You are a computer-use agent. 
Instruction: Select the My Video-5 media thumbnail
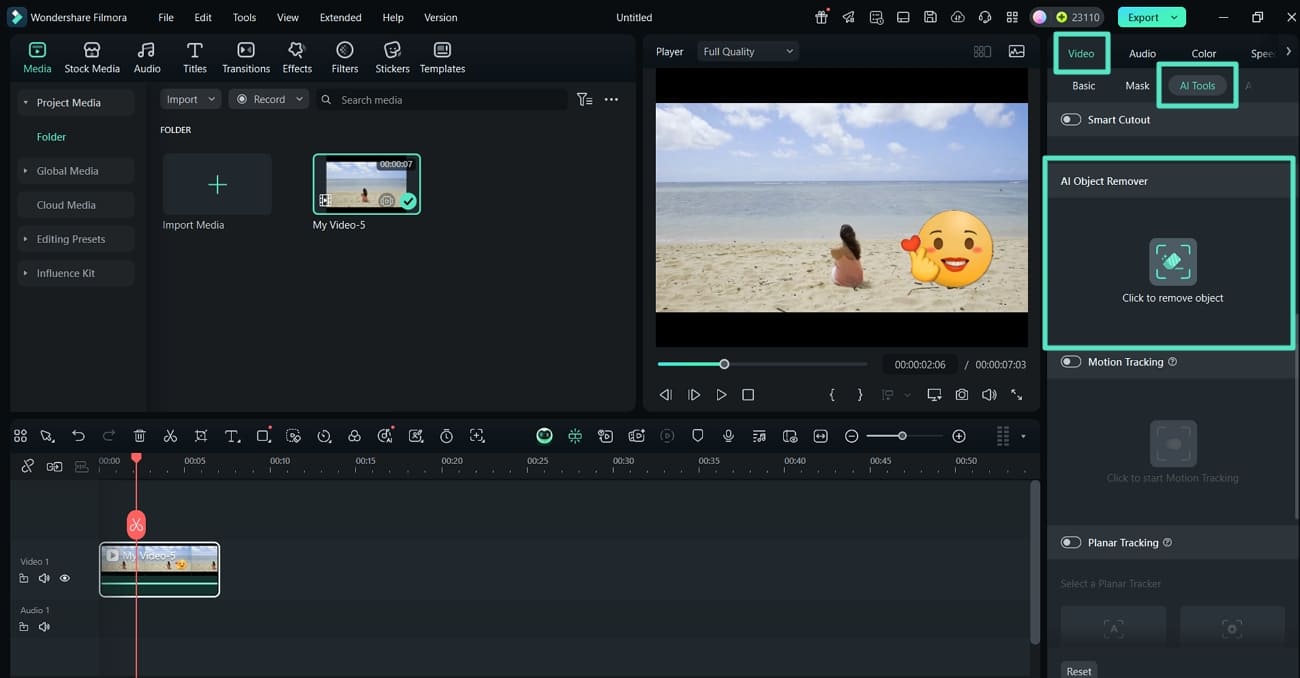(367, 184)
